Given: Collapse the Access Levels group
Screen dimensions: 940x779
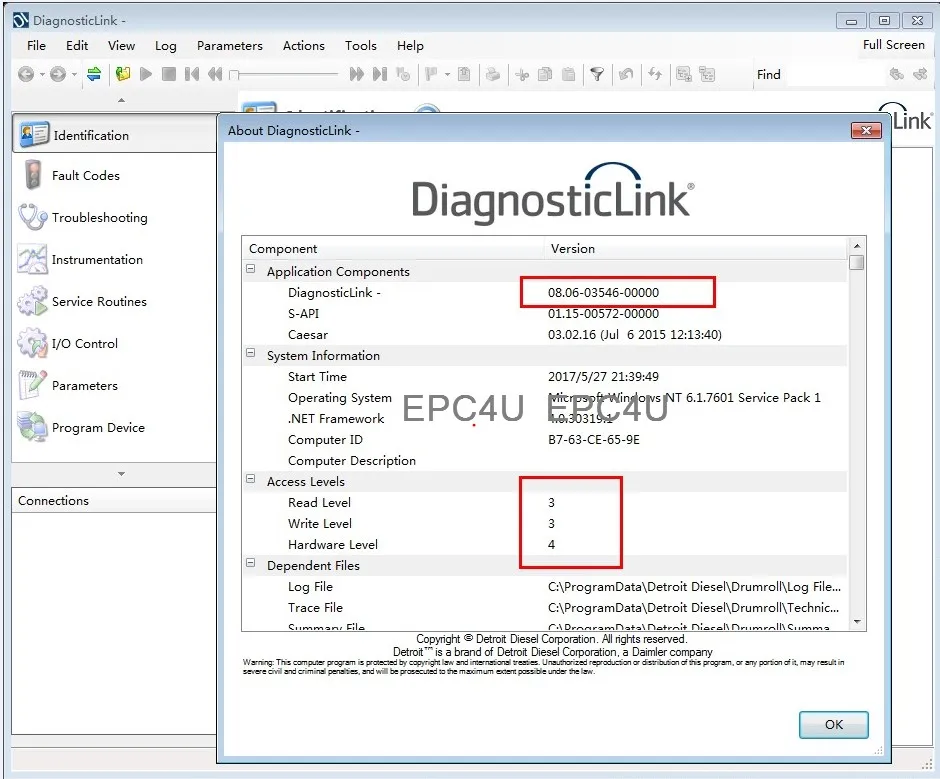Looking at the screenshot, I should tap(251, 479).
